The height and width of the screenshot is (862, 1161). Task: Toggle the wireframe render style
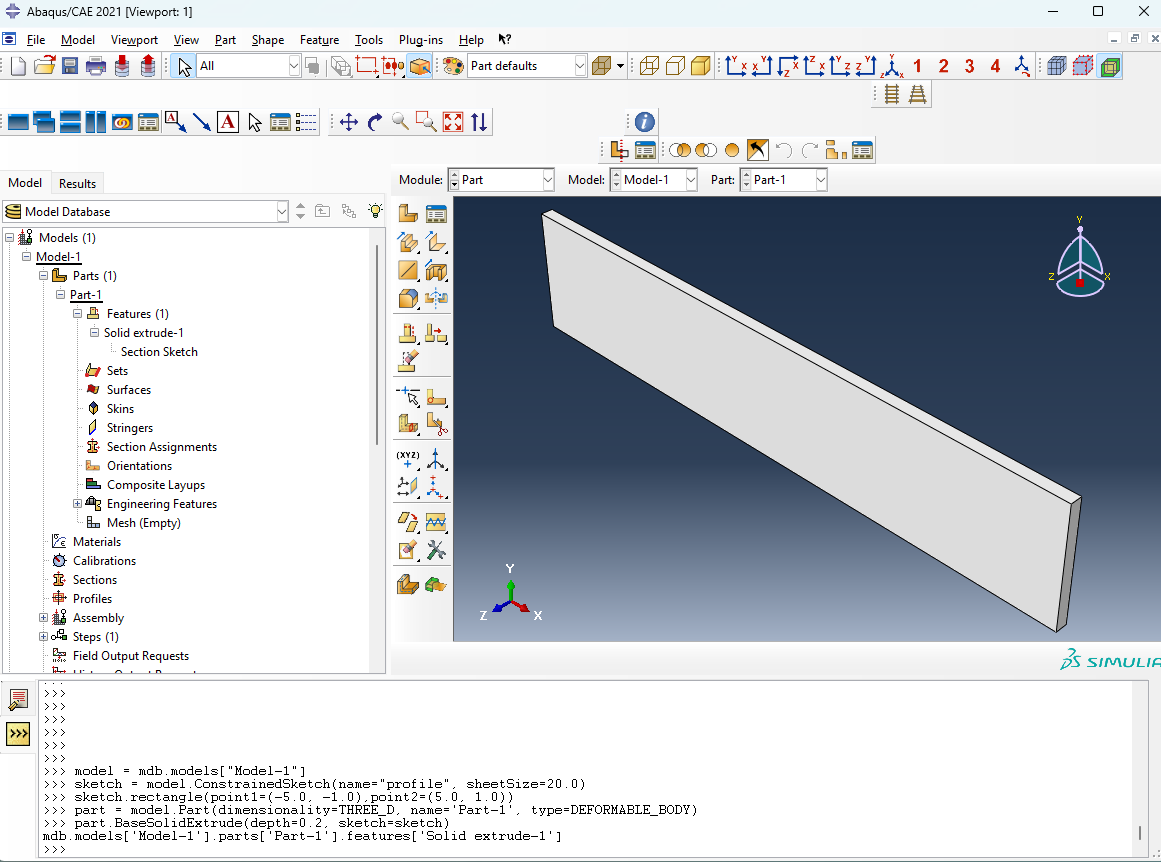tap(649, 66)
